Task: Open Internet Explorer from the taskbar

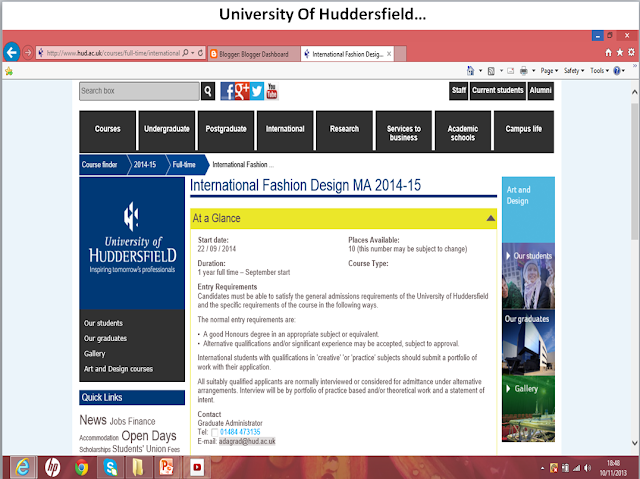Action: click(x=22, y=467)
